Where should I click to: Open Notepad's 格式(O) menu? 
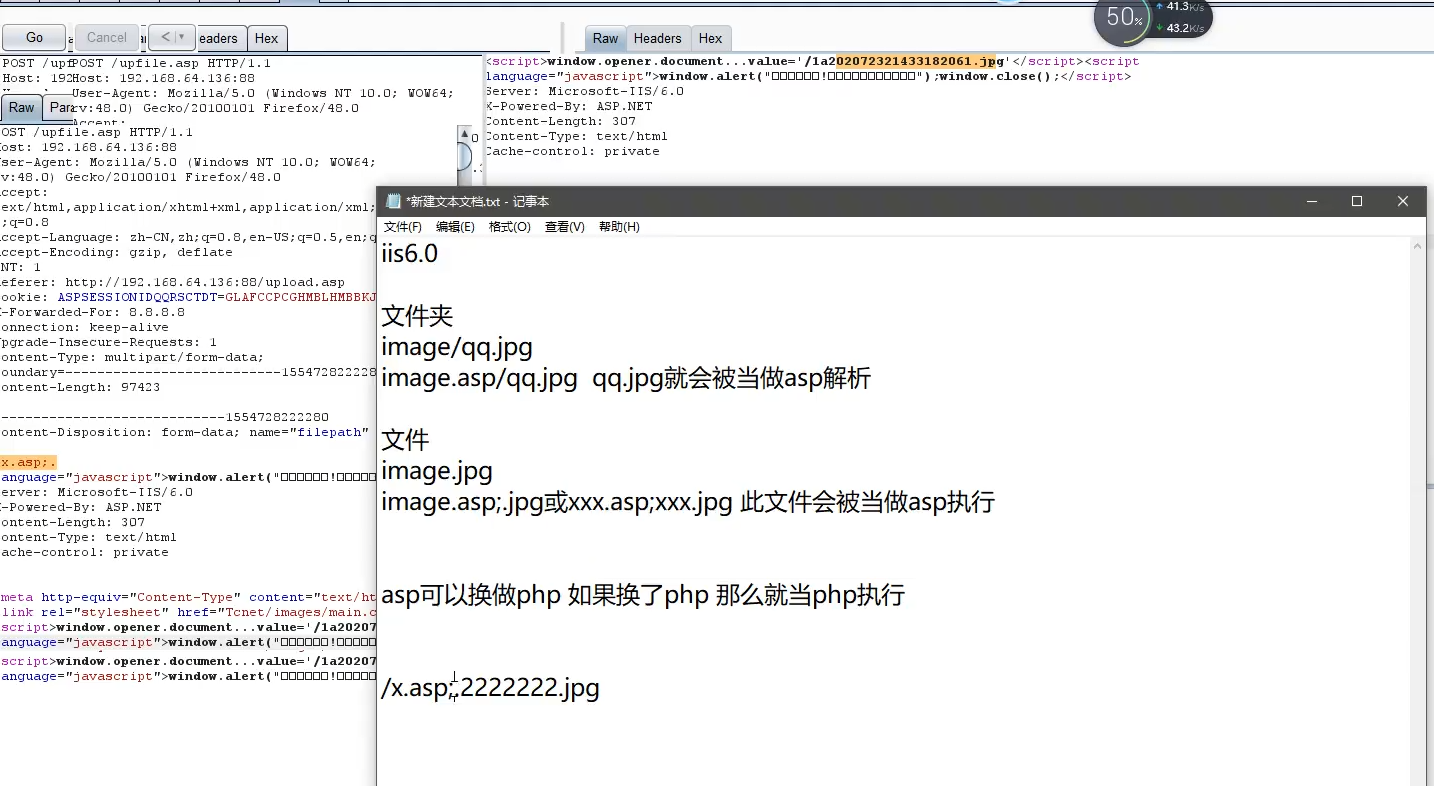click(510, 227)
